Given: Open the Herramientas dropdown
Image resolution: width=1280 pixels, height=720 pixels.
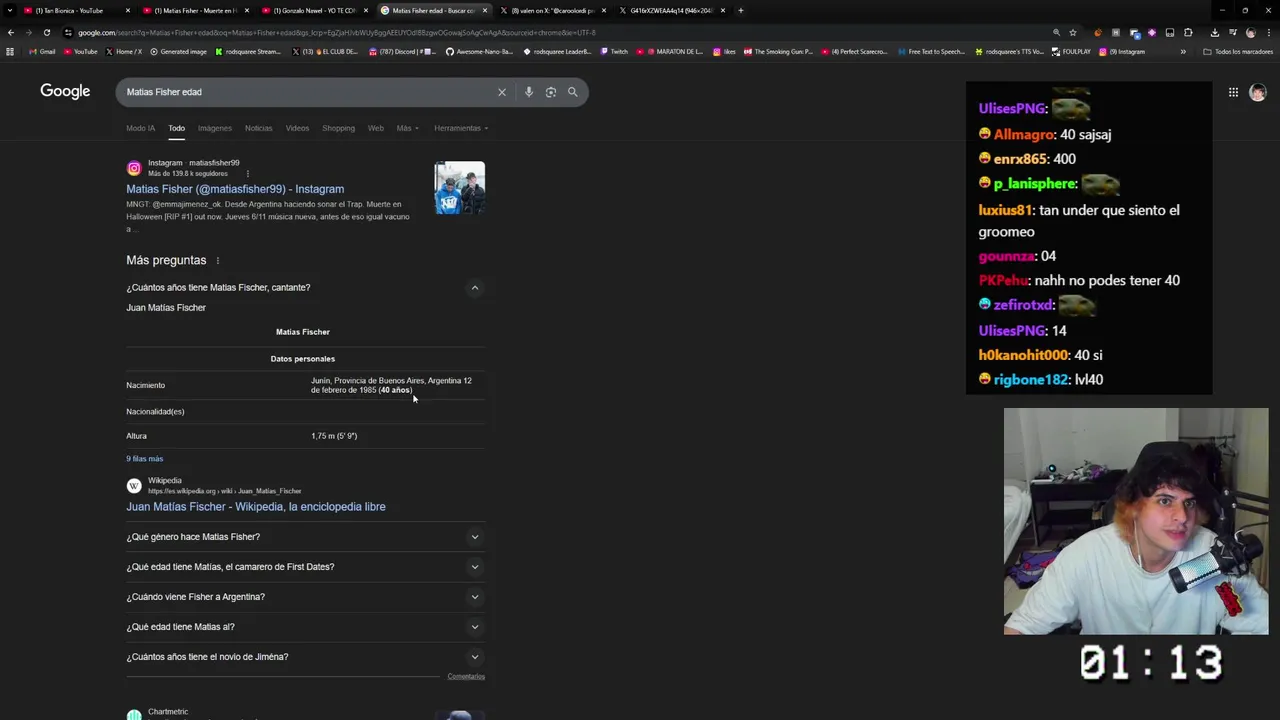Looking at the screenshot, I should 461,128.
